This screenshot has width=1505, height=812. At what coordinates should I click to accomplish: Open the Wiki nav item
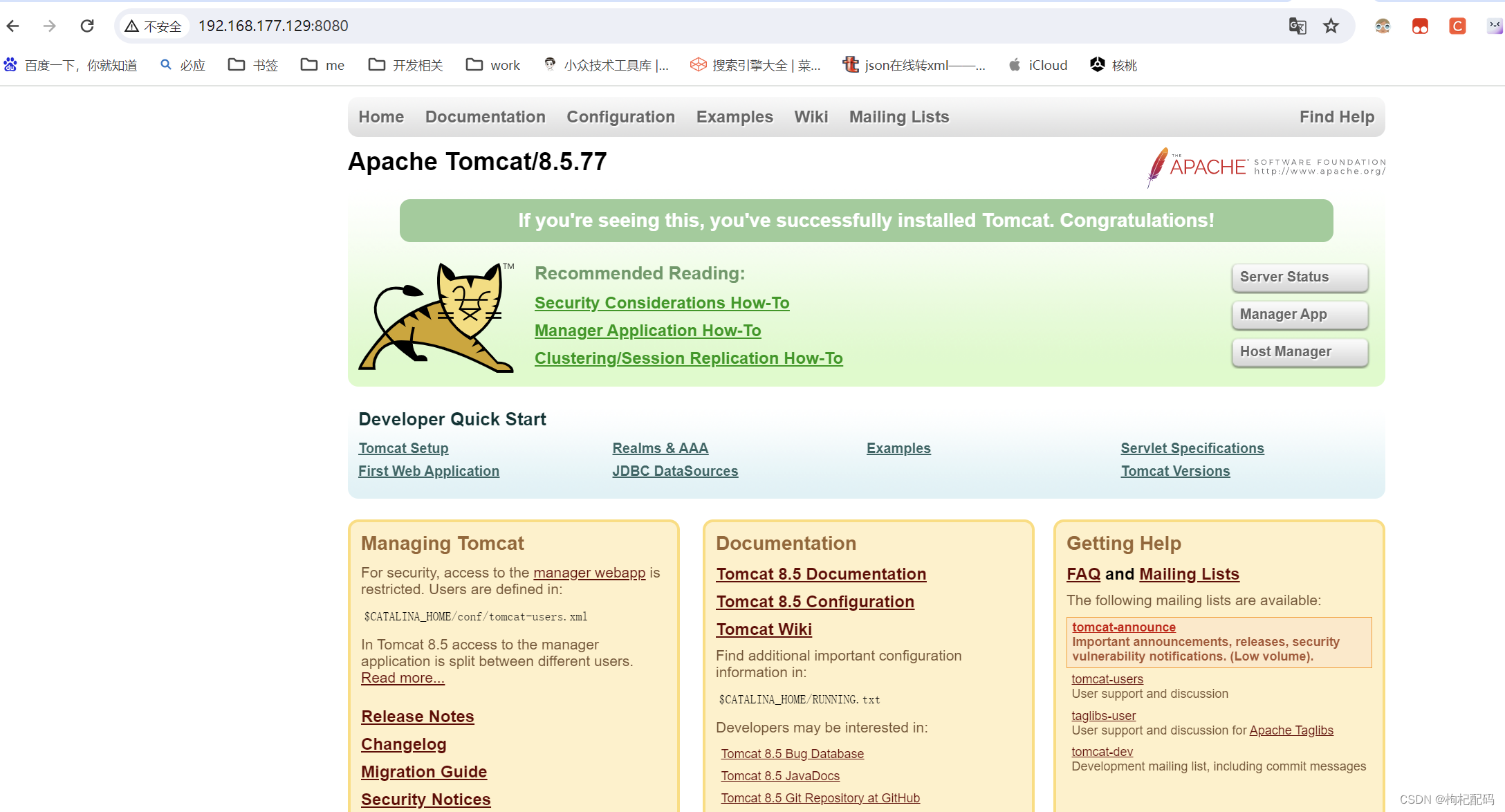point(811,117)
